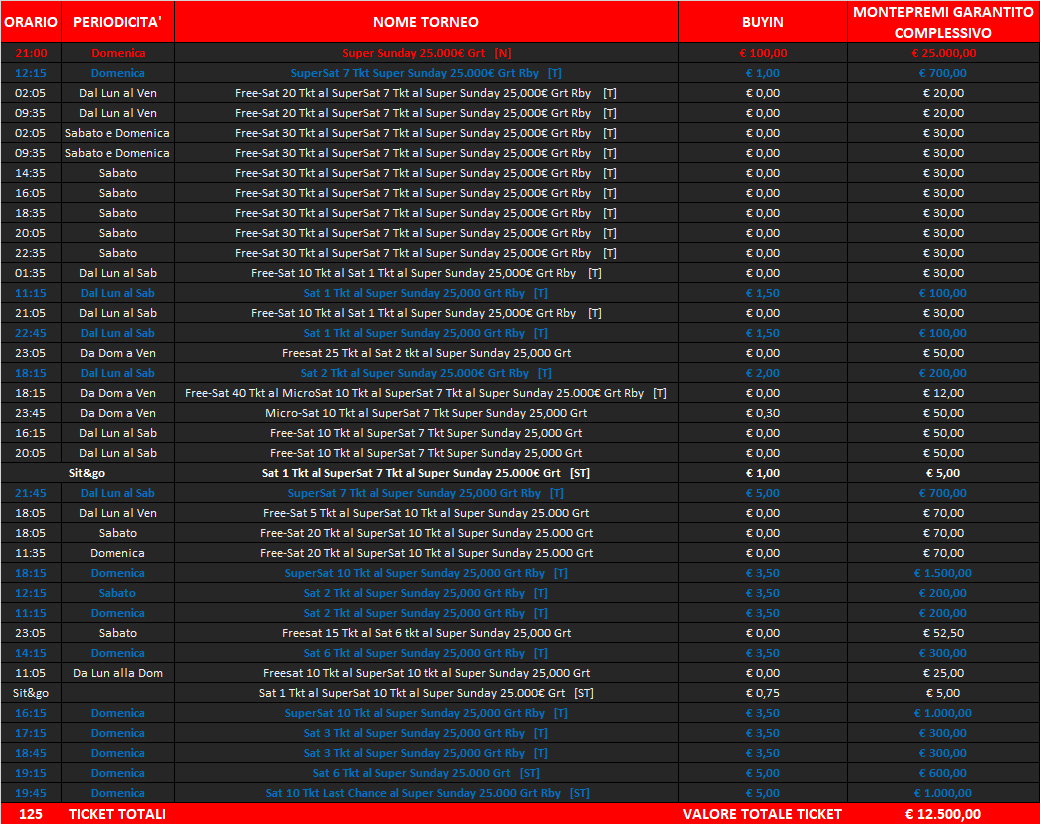
Task: Click the 21:45 time cell
Action: [x=31, y=493]
